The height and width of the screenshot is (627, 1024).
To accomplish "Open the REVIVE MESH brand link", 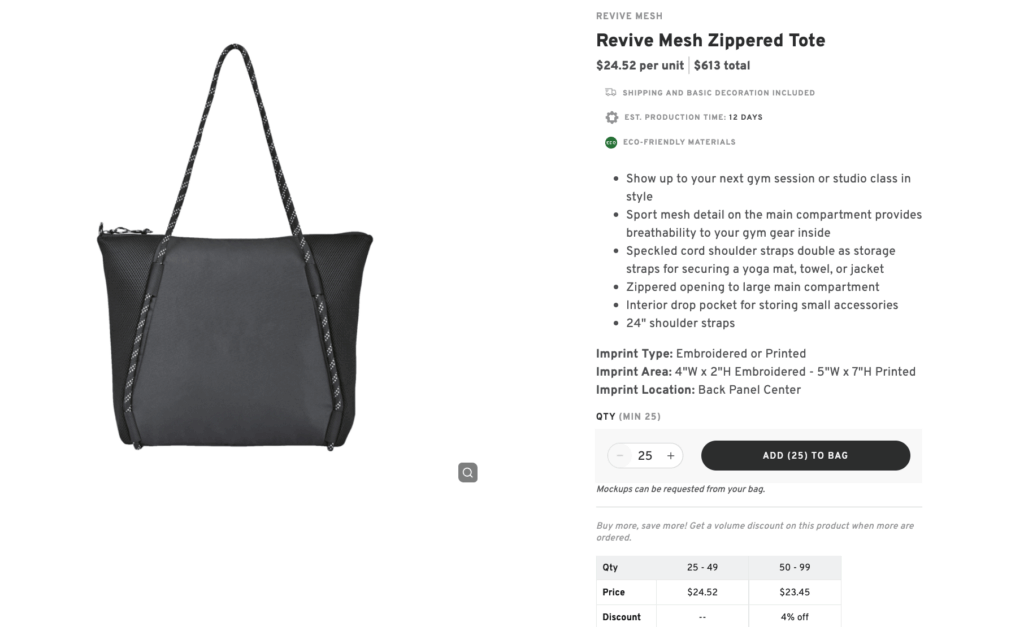I will point(629,15).
